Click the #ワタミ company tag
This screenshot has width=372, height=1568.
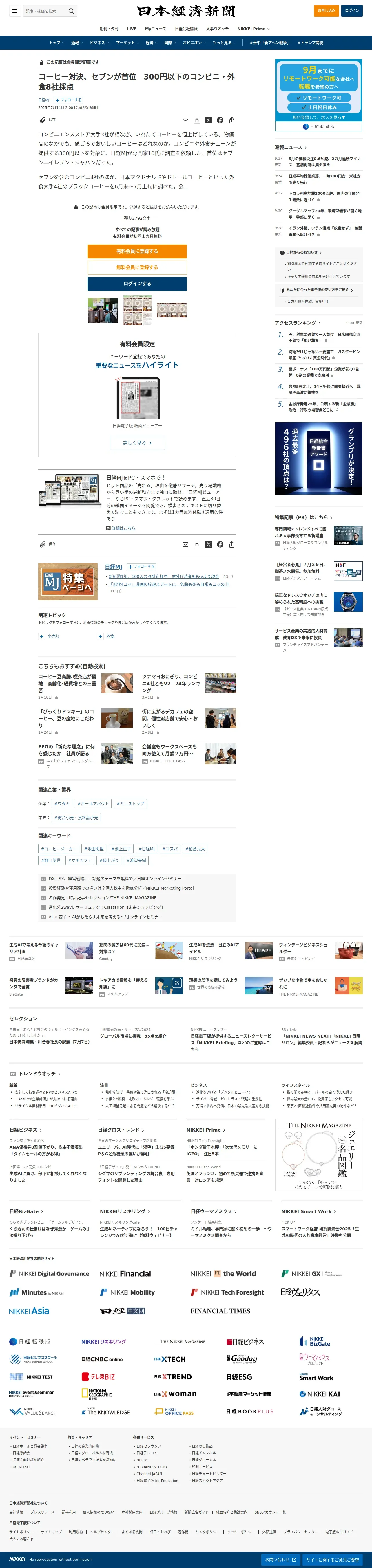[x=62, y=803]
